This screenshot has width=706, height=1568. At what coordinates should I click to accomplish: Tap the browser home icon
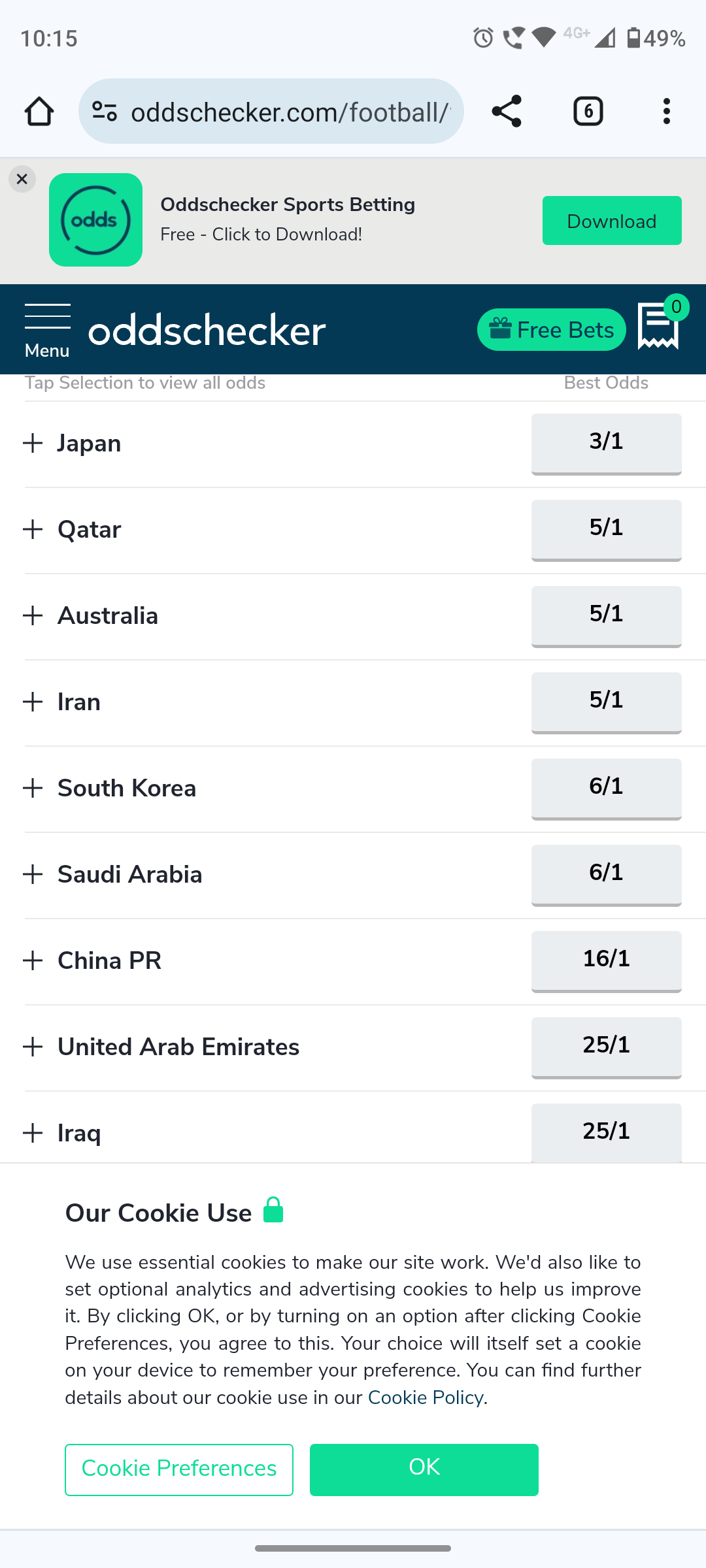tap(39, 111)
